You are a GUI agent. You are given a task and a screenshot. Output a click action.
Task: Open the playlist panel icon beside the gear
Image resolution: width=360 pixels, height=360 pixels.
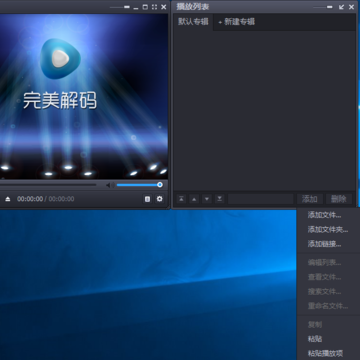click(x=147, y=199)
